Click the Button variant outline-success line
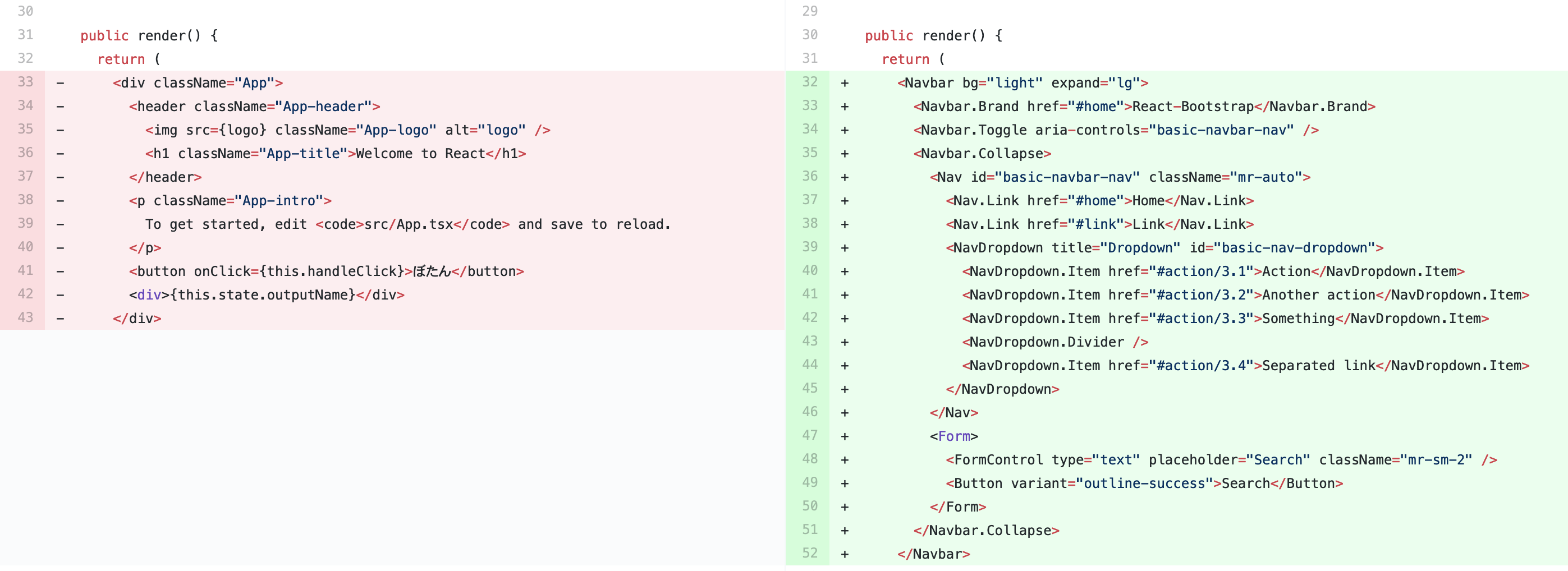 pyautogui.click(x=1144, y=484)
